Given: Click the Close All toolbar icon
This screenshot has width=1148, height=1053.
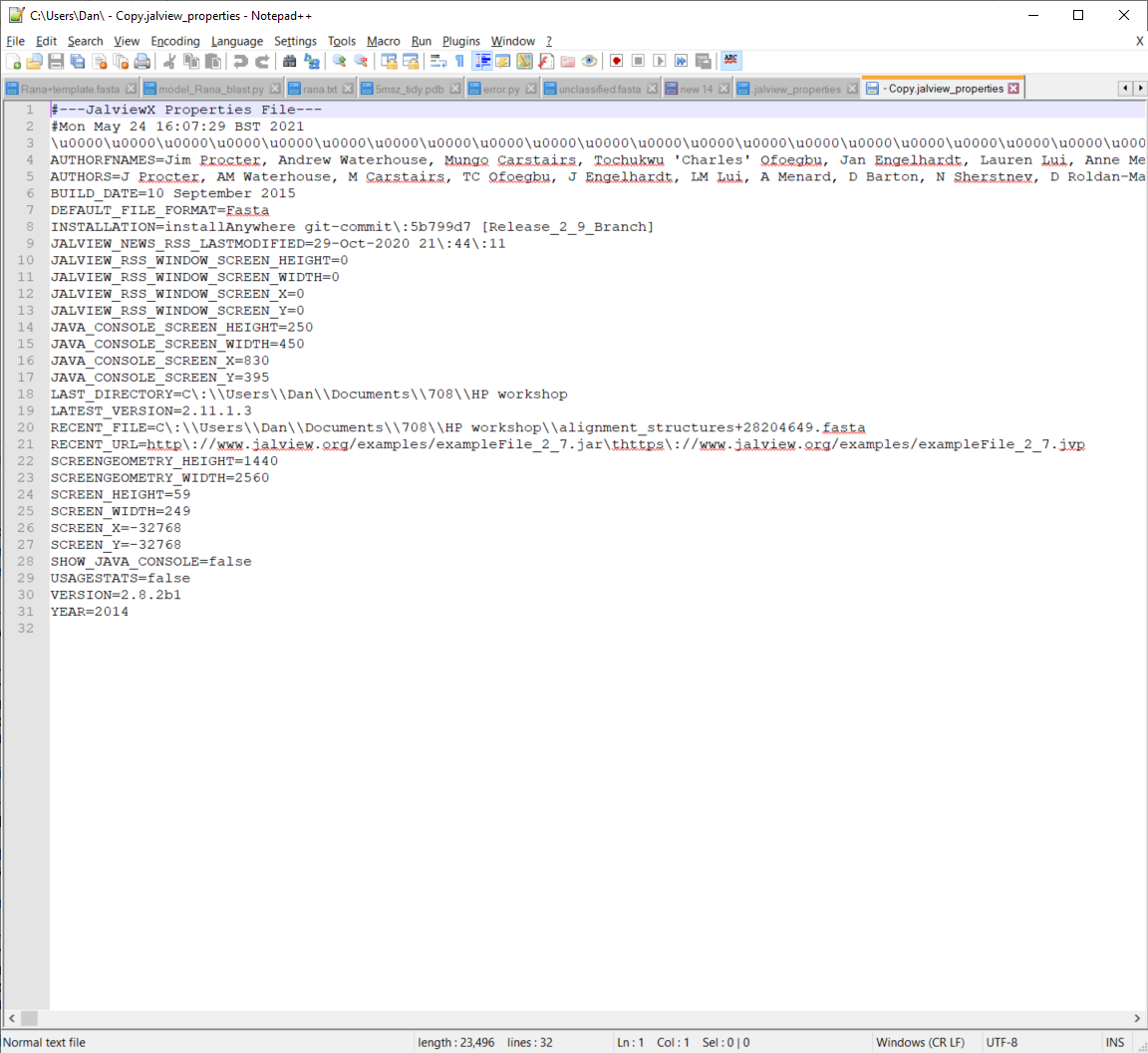Looking at the screenshot, I should click(x=121, y=62).
